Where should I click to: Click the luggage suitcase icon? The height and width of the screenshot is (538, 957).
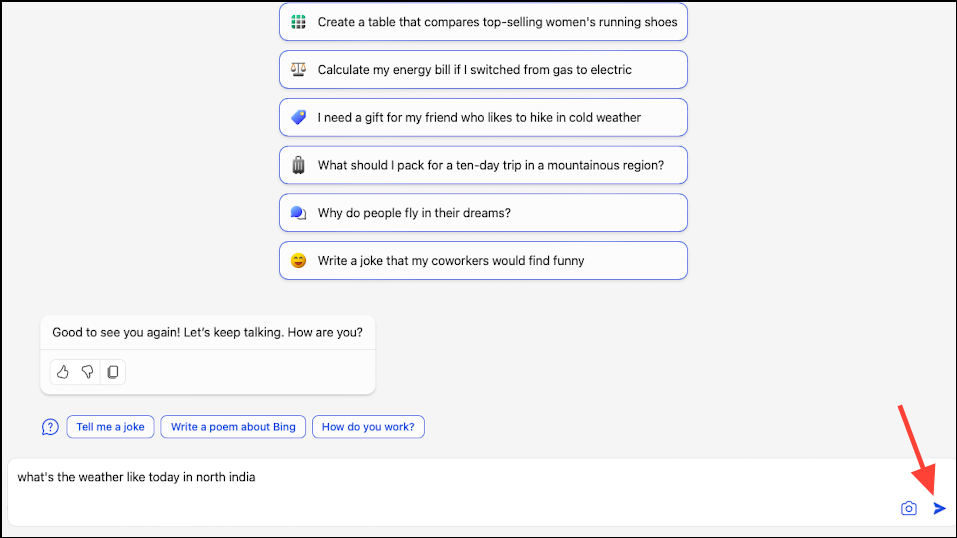pyautogui.click(x=298, y=165)
